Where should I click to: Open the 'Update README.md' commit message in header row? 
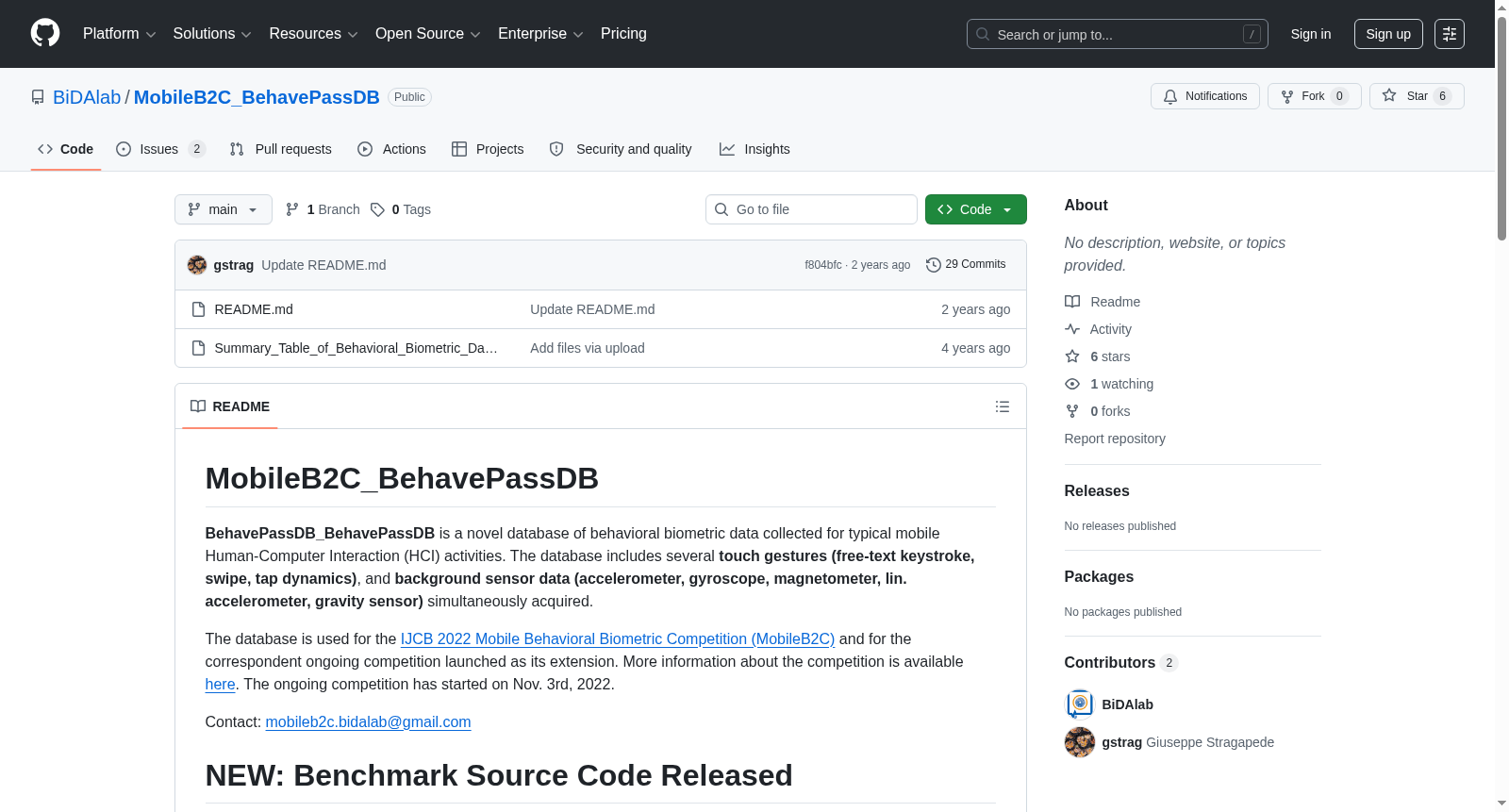tap(323, 265)
